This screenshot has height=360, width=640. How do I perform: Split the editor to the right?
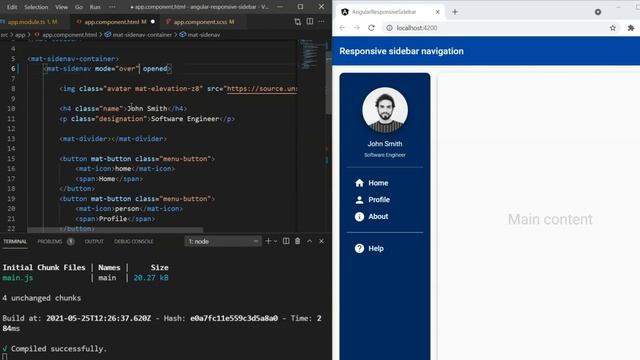tap(310, 22)
